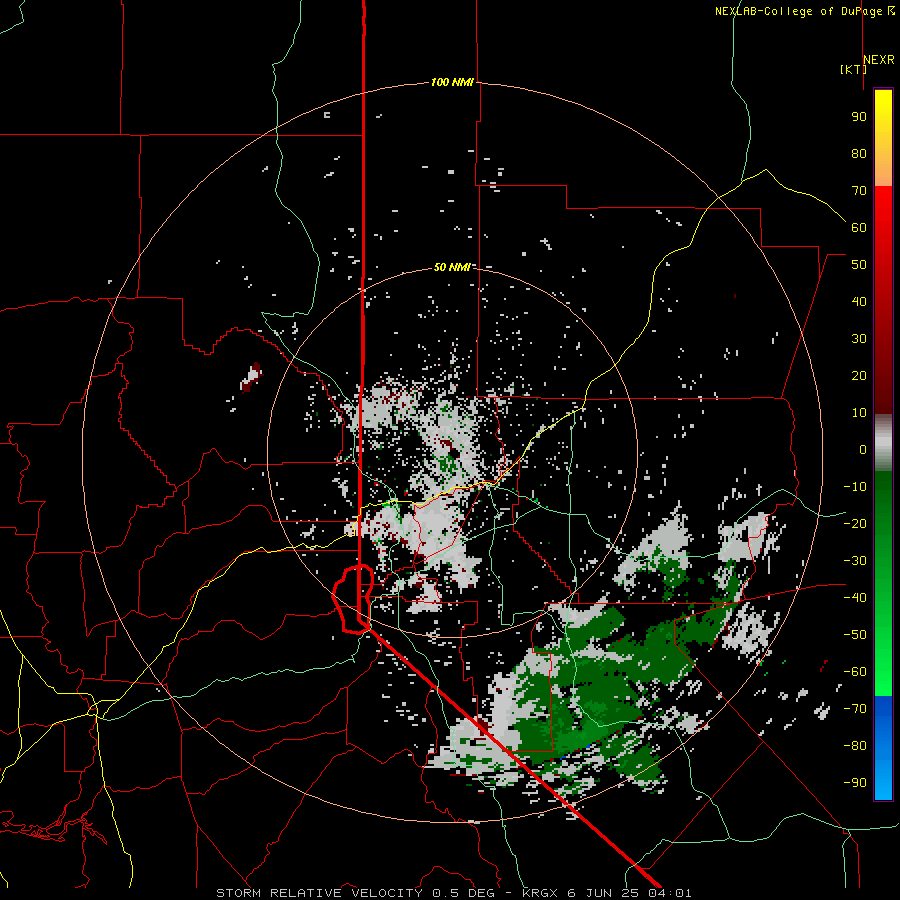Click the 50 value on the velocity scale
Viewport: 900px width, 900px height.
(859, 265)
